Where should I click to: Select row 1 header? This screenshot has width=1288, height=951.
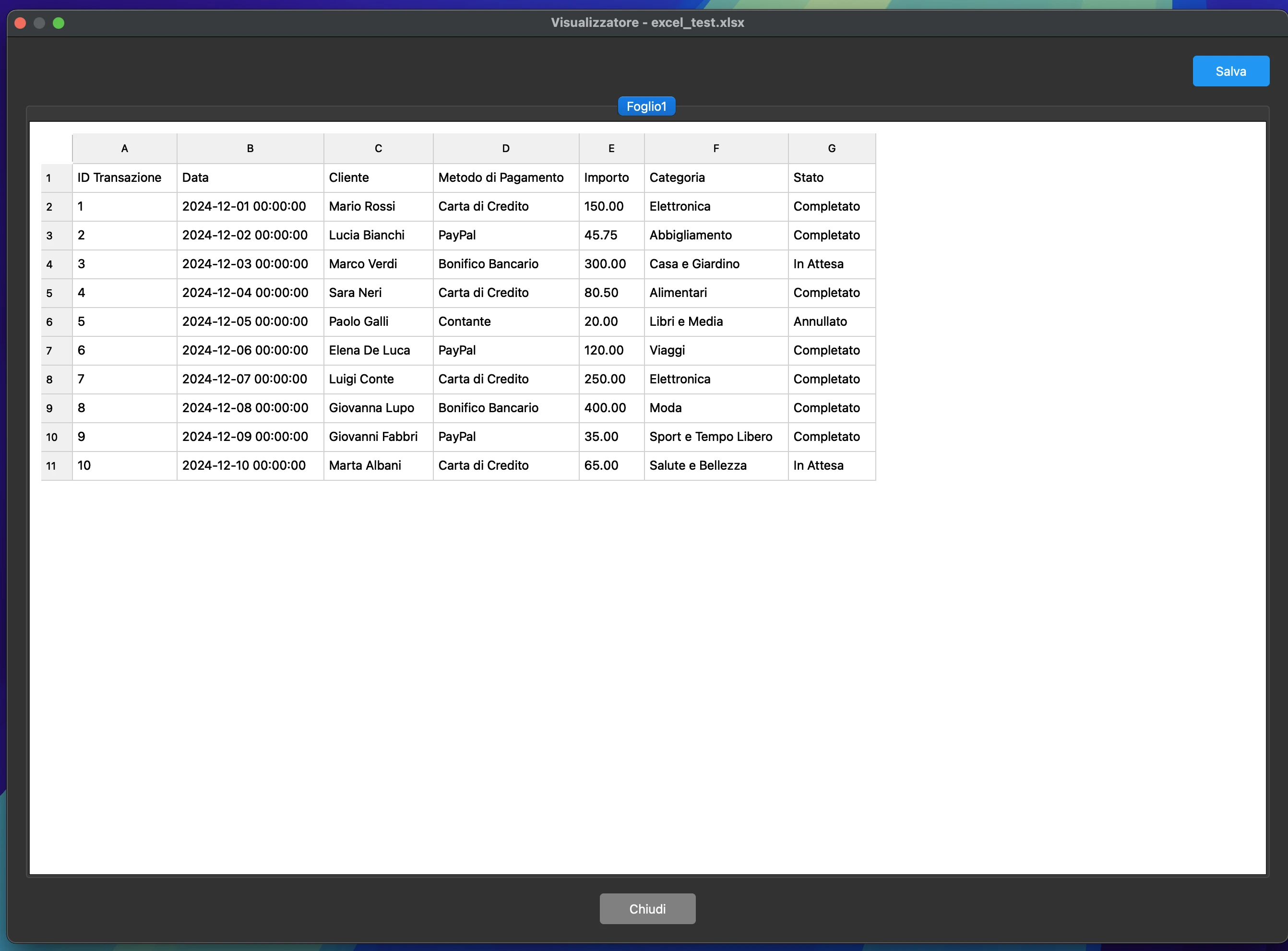click(x=57, y=178)
